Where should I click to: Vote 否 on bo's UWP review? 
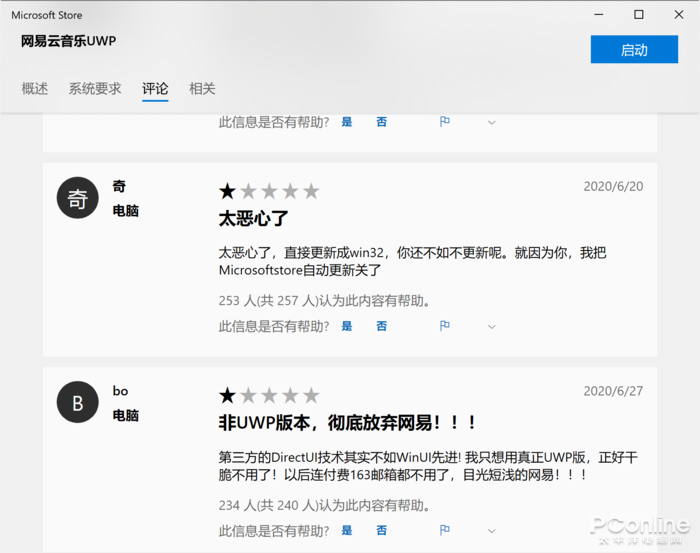[382, 531]
